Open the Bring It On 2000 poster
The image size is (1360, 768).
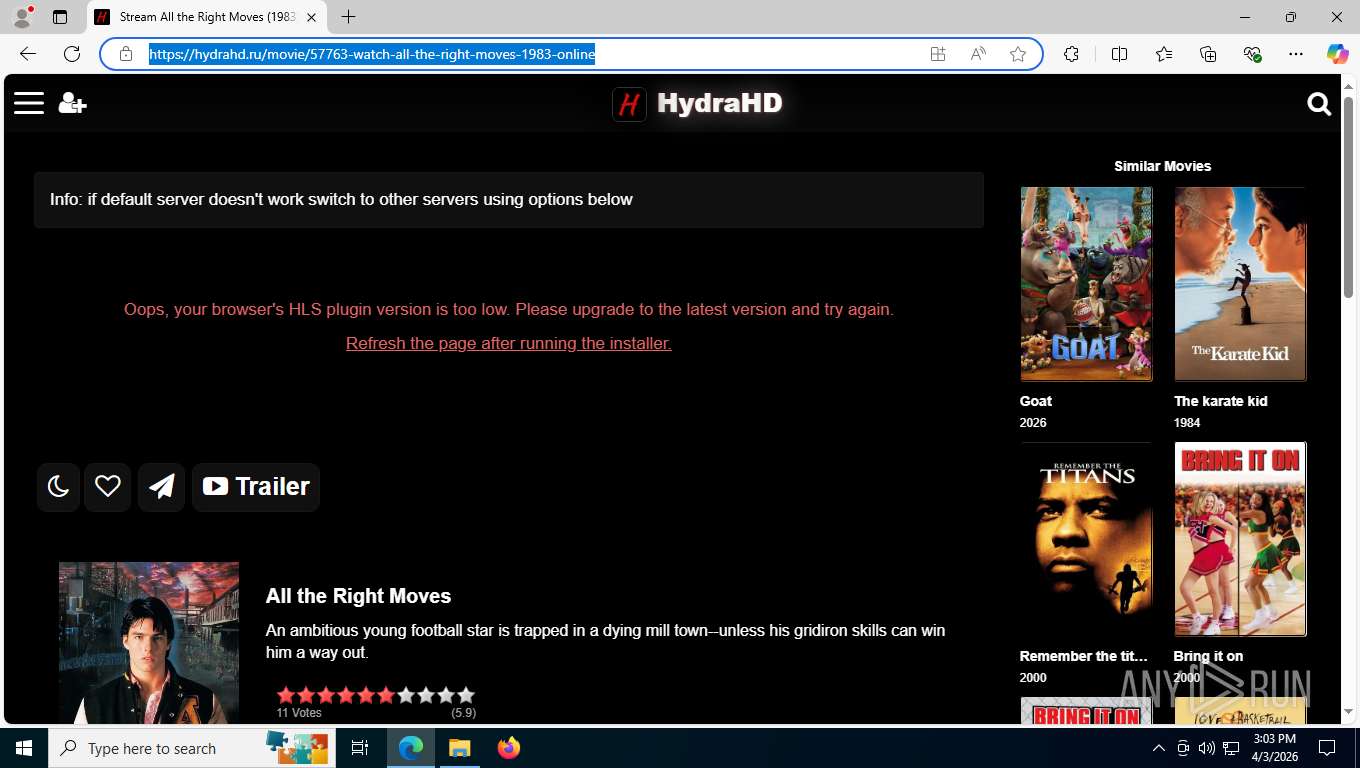coord(1240,539)
